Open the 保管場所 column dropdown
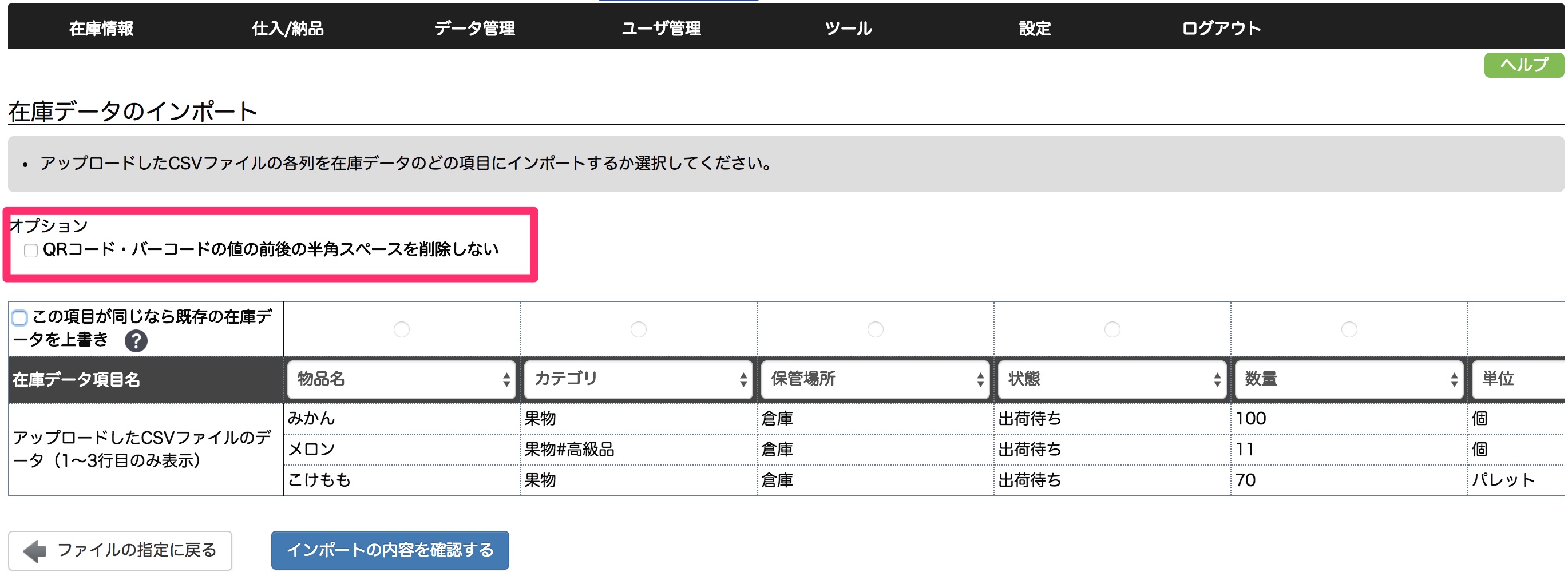1568x588 pixels. pyautogui.click(x=876, y=379)
